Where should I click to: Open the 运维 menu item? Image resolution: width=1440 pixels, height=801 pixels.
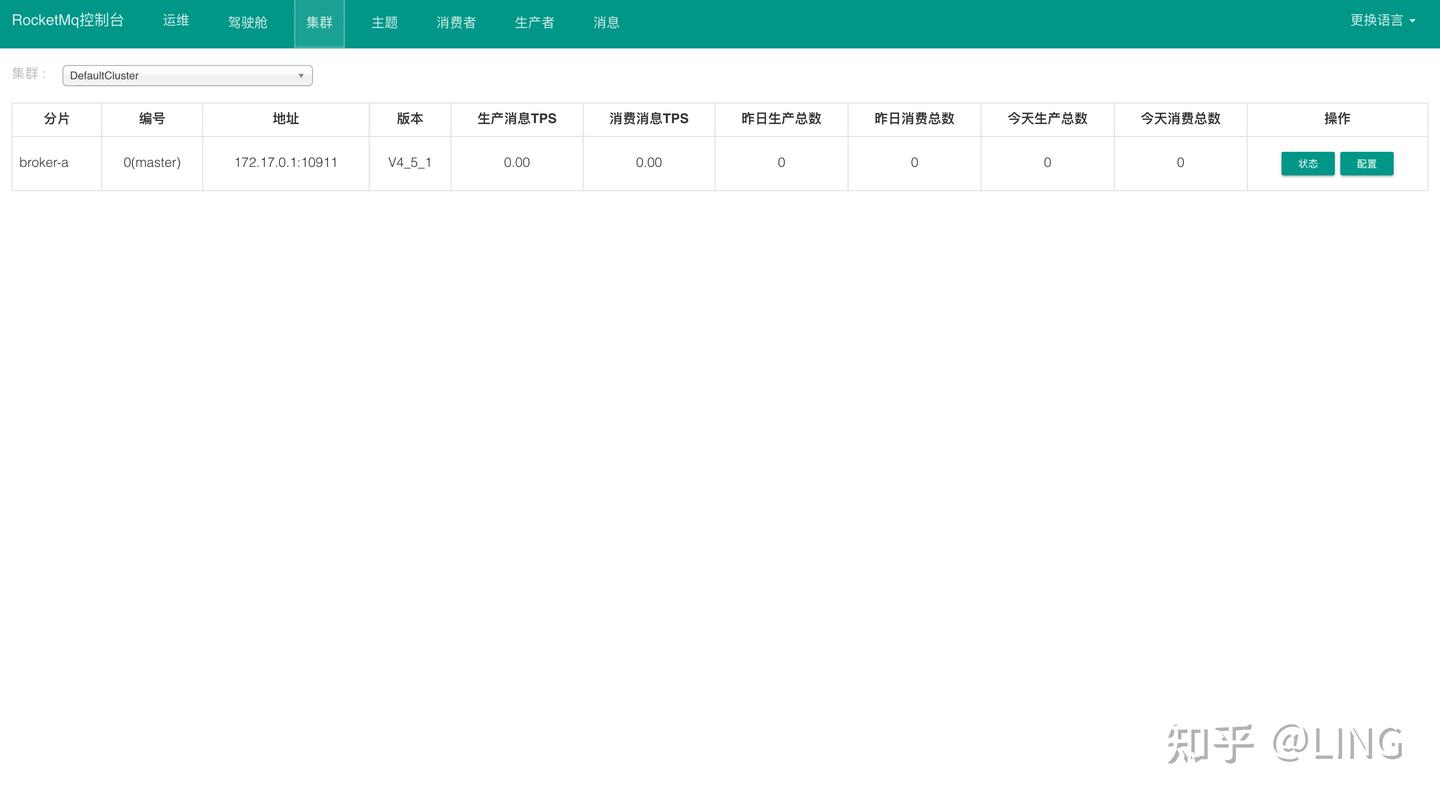(176, 21)
